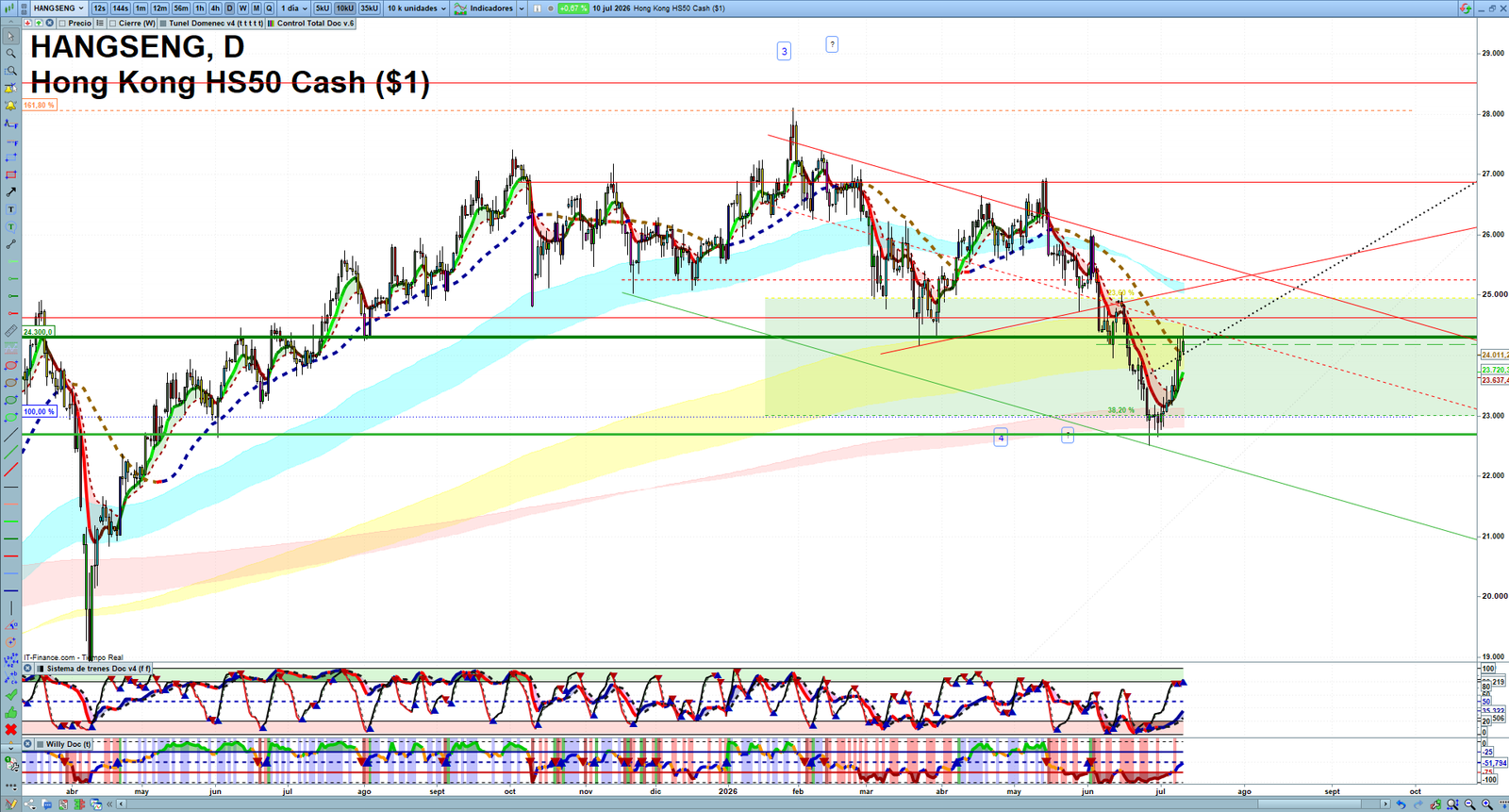This screenshot has width=1509, height=812.
Task: Select the text bubble annotation tool
Action: 10,226
